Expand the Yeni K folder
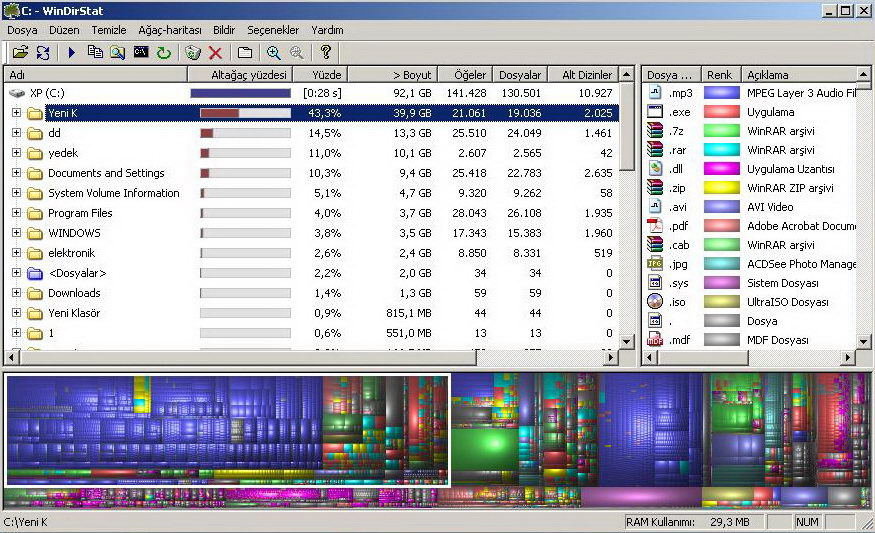The height and width of the screenshot is (533, 875). coord(16,113)
